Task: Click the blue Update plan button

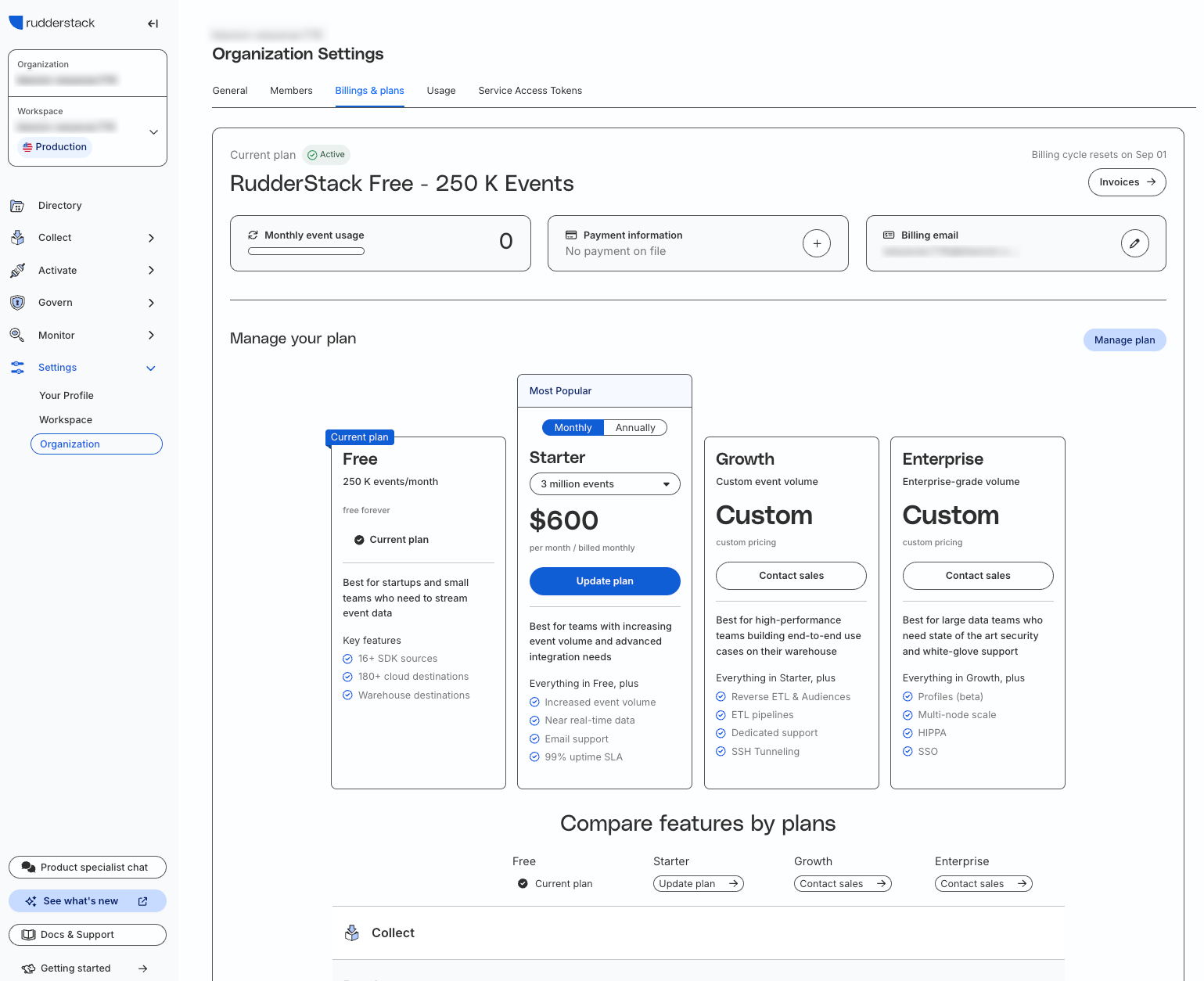Action: click(605, 581)
